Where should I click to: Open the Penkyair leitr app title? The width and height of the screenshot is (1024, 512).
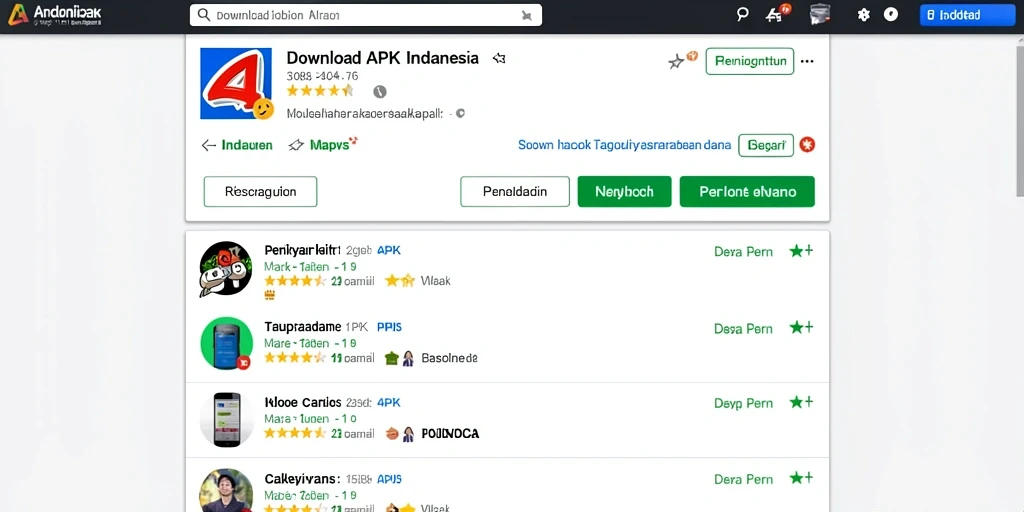pos(302,250)
